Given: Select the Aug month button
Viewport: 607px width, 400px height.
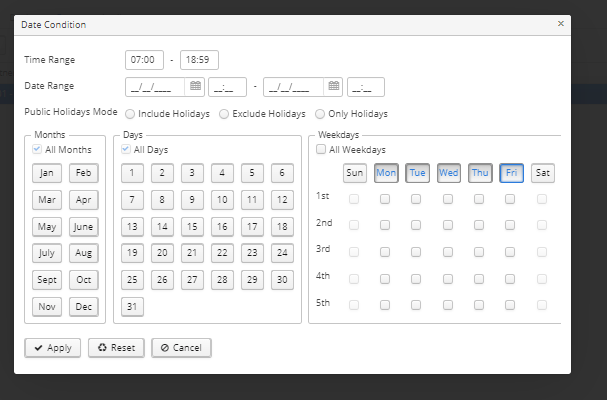Looking at the screenshot, I should tap(84, 253).
